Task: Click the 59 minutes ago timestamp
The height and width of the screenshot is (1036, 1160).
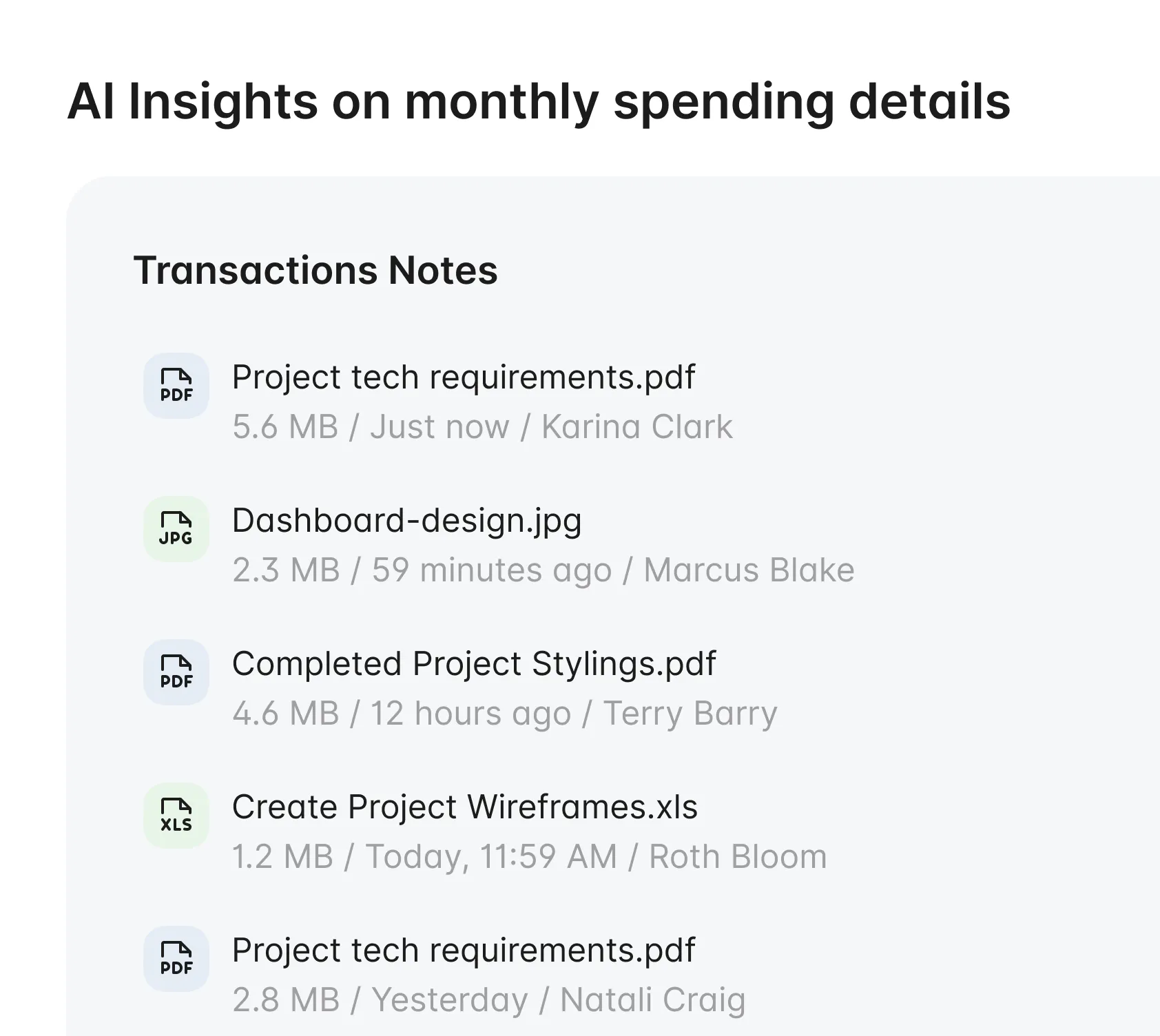Action: click(x=491, y=570)
